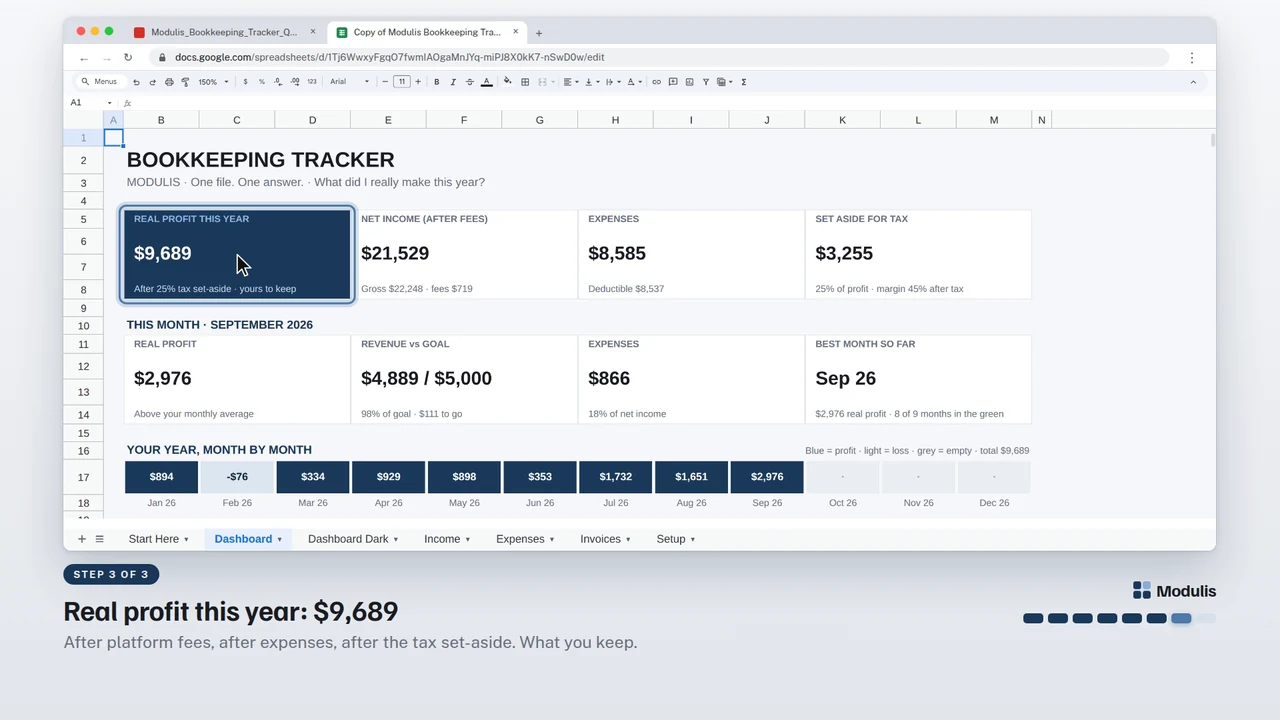Search the Menus box in toolbar
The width and height of the screenshot is (1280, 720).
click(99, 82)
